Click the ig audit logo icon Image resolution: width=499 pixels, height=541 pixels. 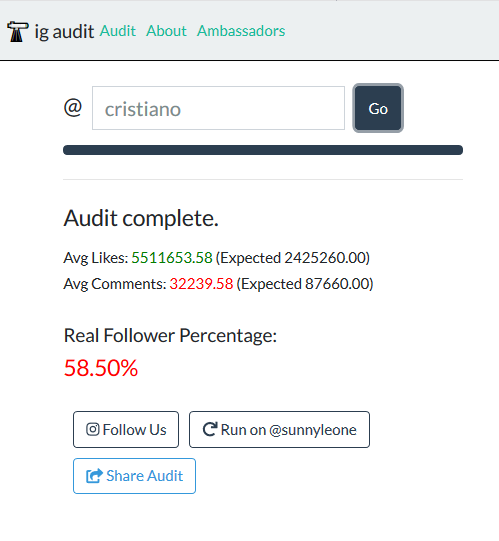(x=17, y=31)
